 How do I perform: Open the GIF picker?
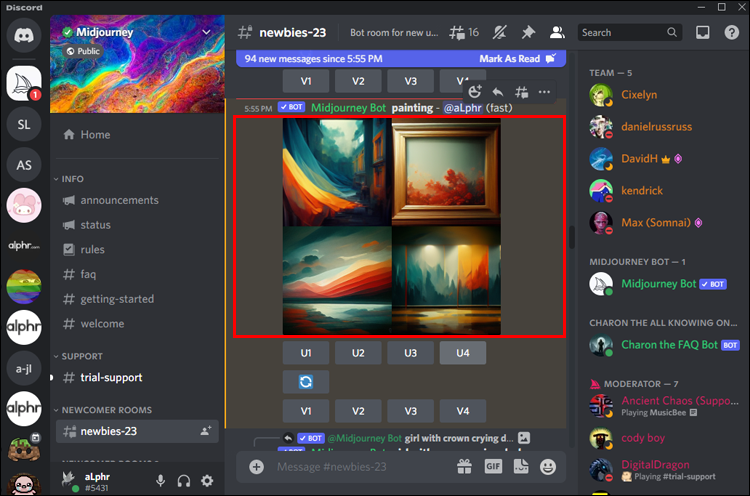click(493, 466)
